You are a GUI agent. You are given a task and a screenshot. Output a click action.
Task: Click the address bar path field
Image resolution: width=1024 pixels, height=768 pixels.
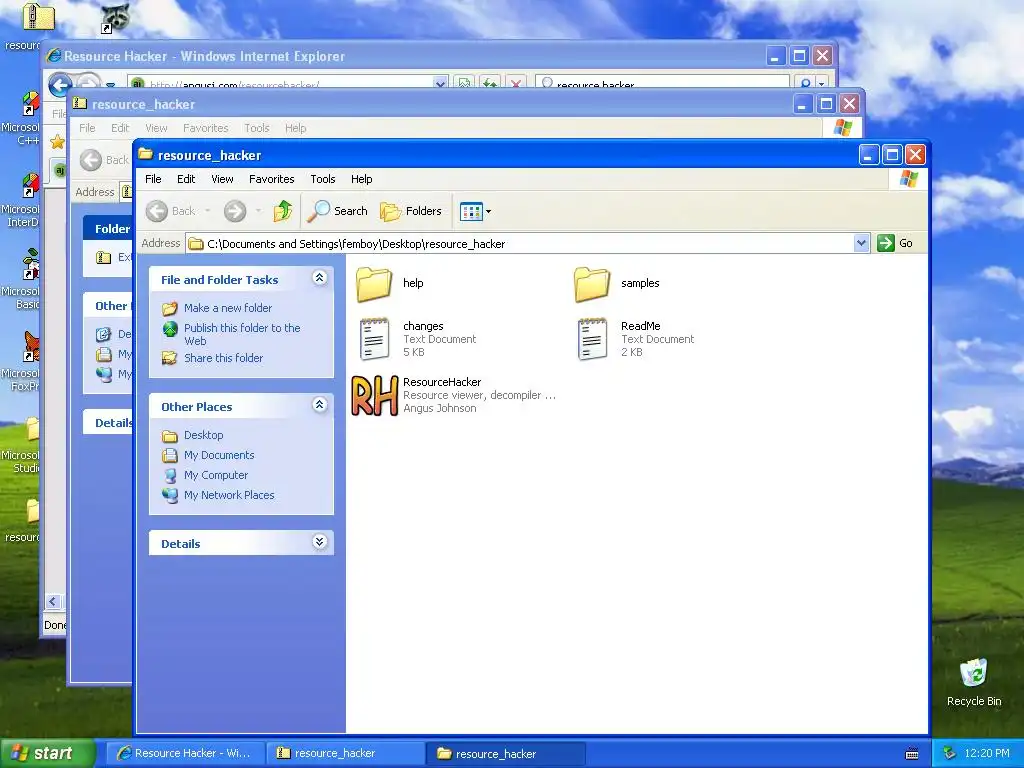[519, 244]
